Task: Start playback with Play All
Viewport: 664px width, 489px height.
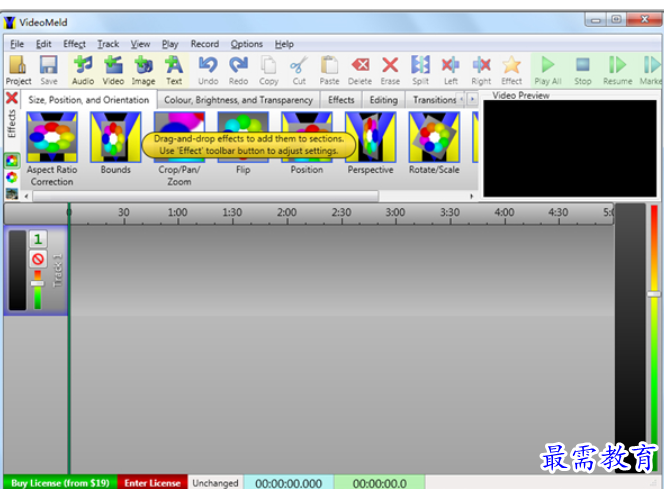Action: point(548,70)
